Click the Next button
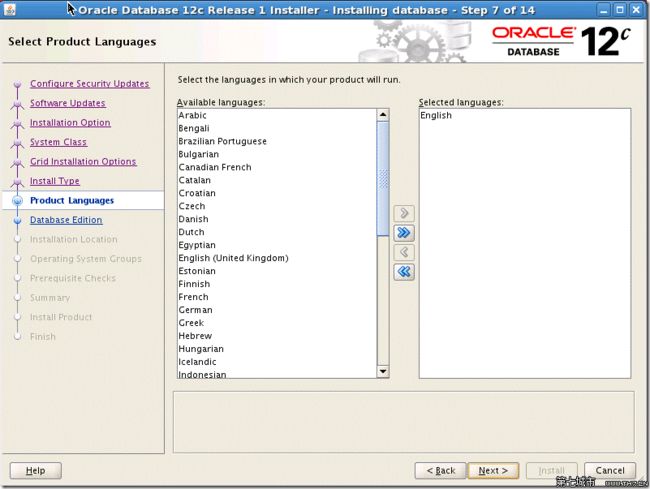 coord(493,471)
